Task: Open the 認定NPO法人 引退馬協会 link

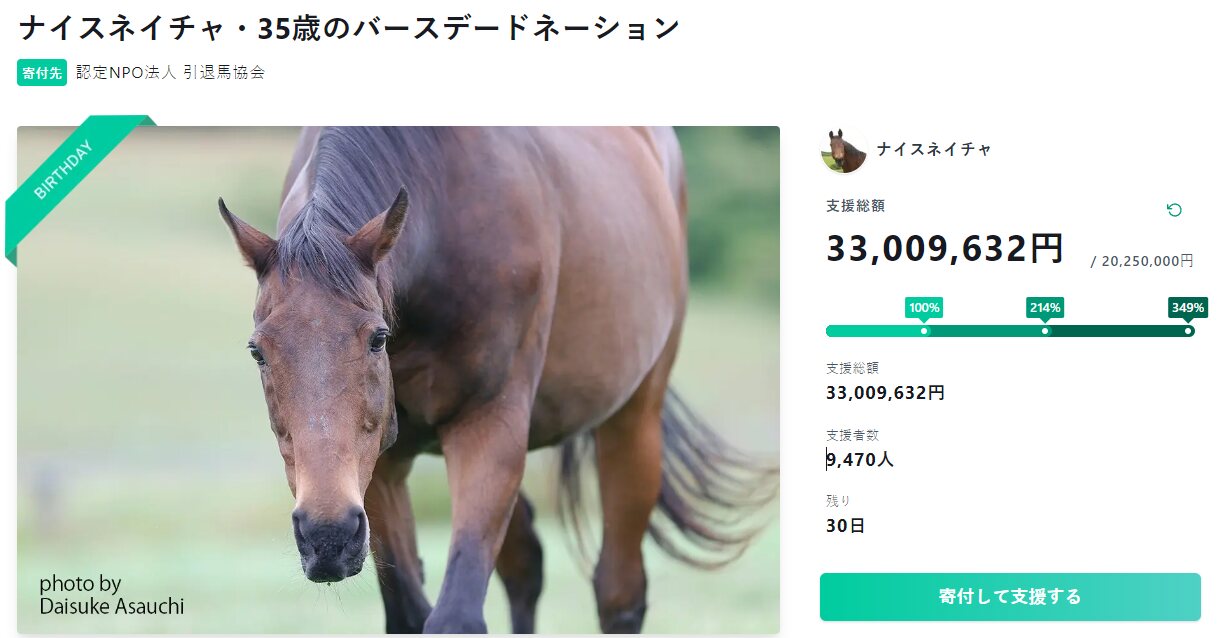Action: tap(170, 73)
